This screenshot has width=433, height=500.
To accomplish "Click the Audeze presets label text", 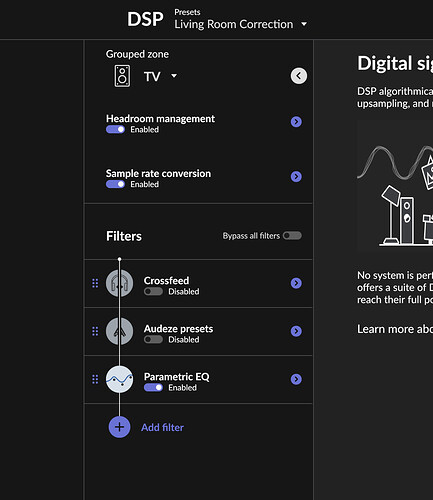I will [x=178, y=329].
